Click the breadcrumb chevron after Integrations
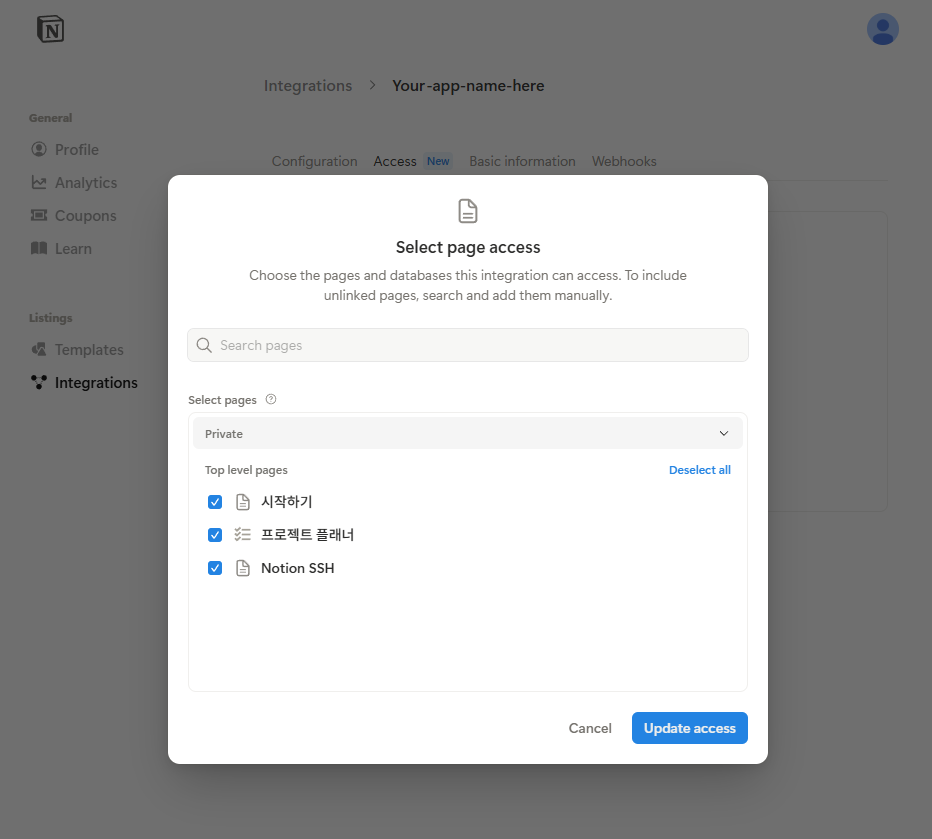This screenshot has width=932, height=839. 372,85
